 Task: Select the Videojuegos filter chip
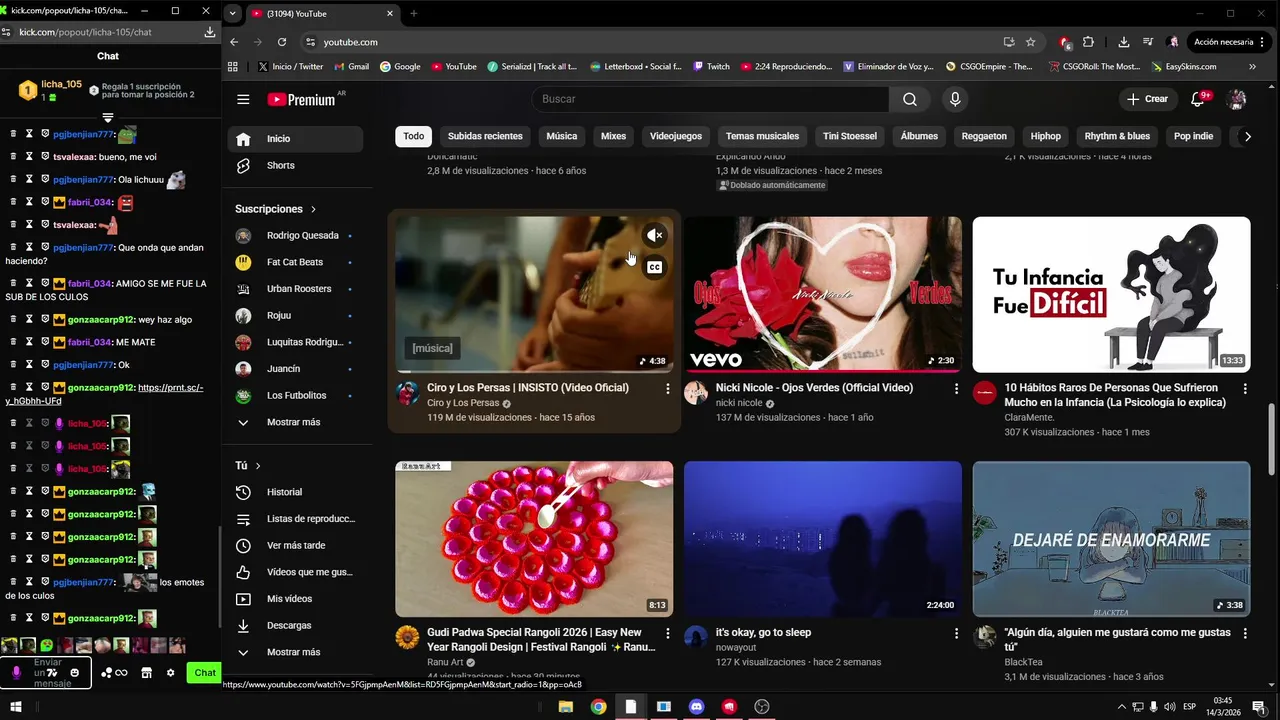click(x=676, y=136)
